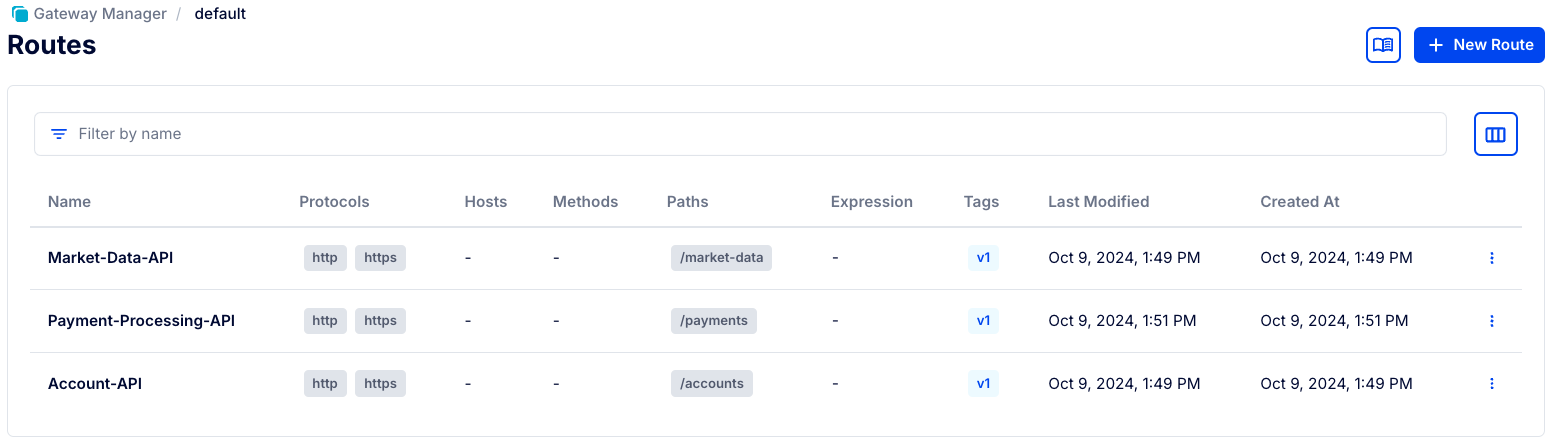Image resolution: width=1553 pixels, height=447 pixels.
Task: Open the documentation book icon
Action: 1383,45
